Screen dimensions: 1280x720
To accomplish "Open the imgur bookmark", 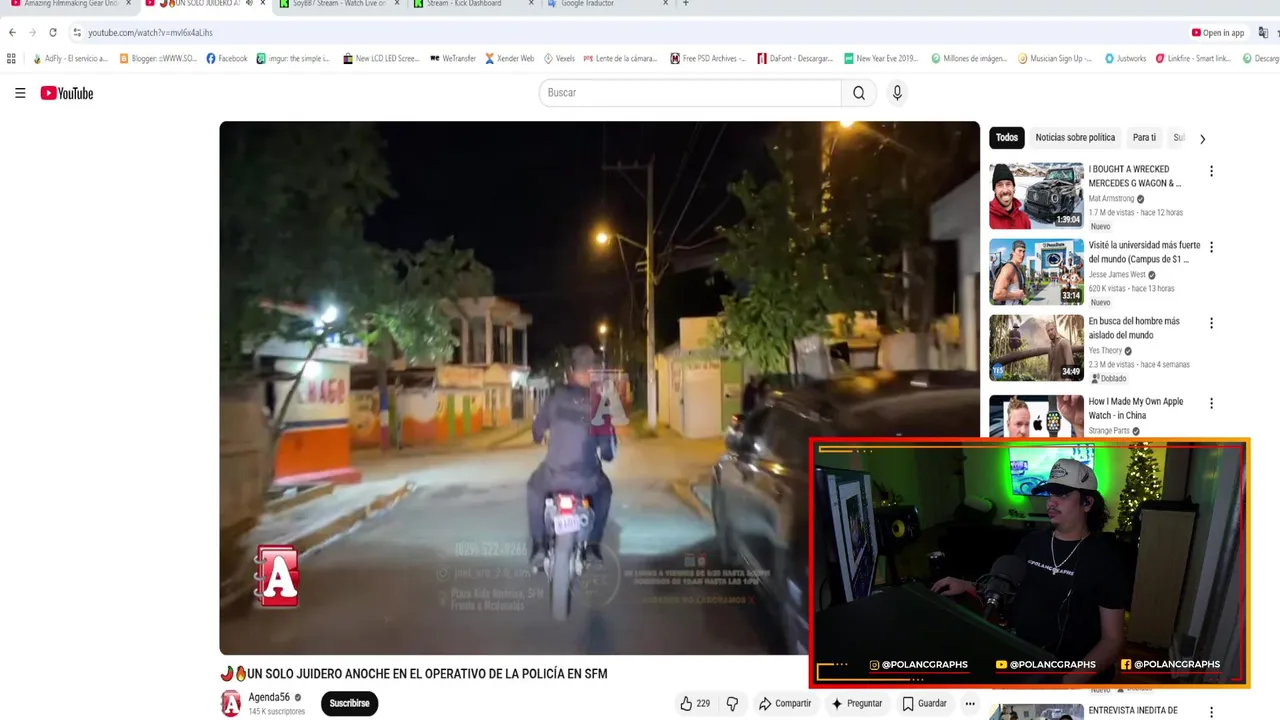I will click(292, 59).
